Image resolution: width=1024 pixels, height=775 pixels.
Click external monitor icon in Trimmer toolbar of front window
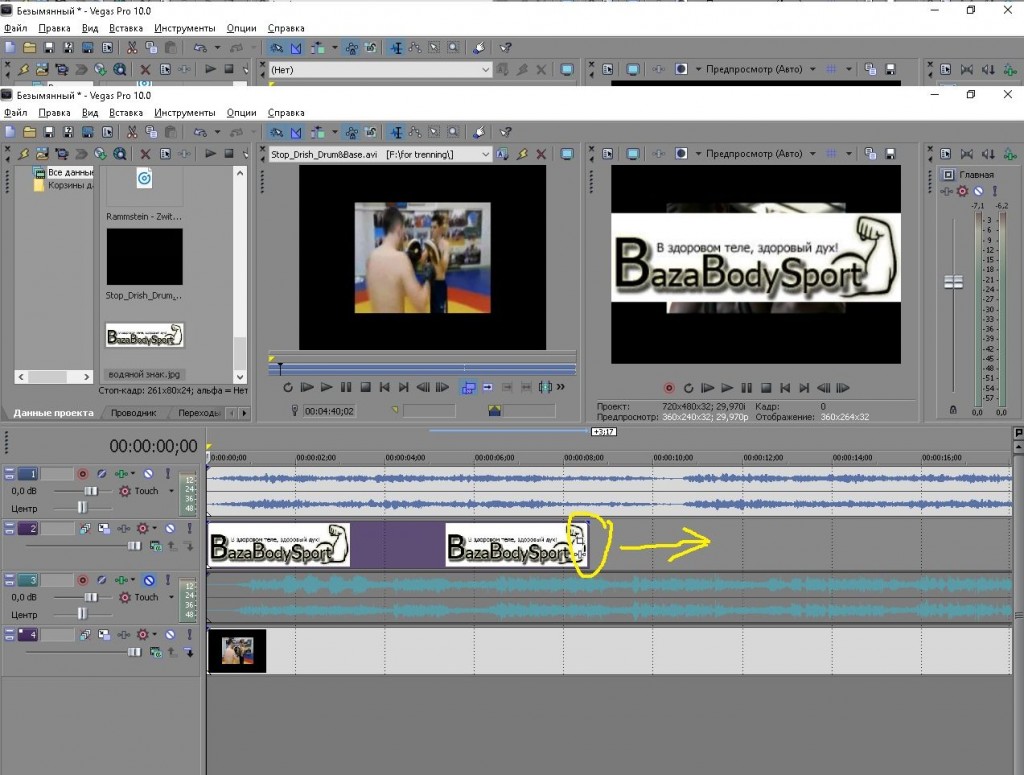click(x=567, y=153)
